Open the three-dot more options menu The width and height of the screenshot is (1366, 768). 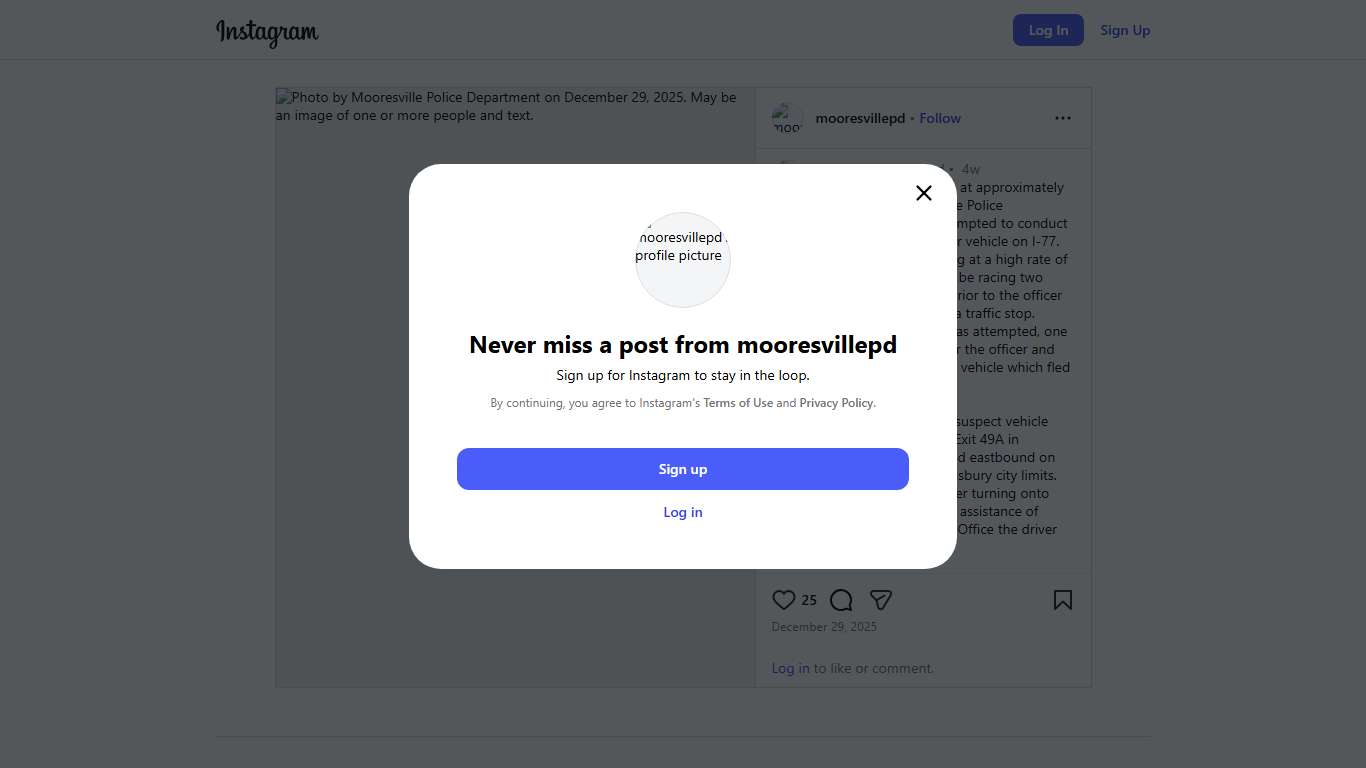coord(1062,118)
